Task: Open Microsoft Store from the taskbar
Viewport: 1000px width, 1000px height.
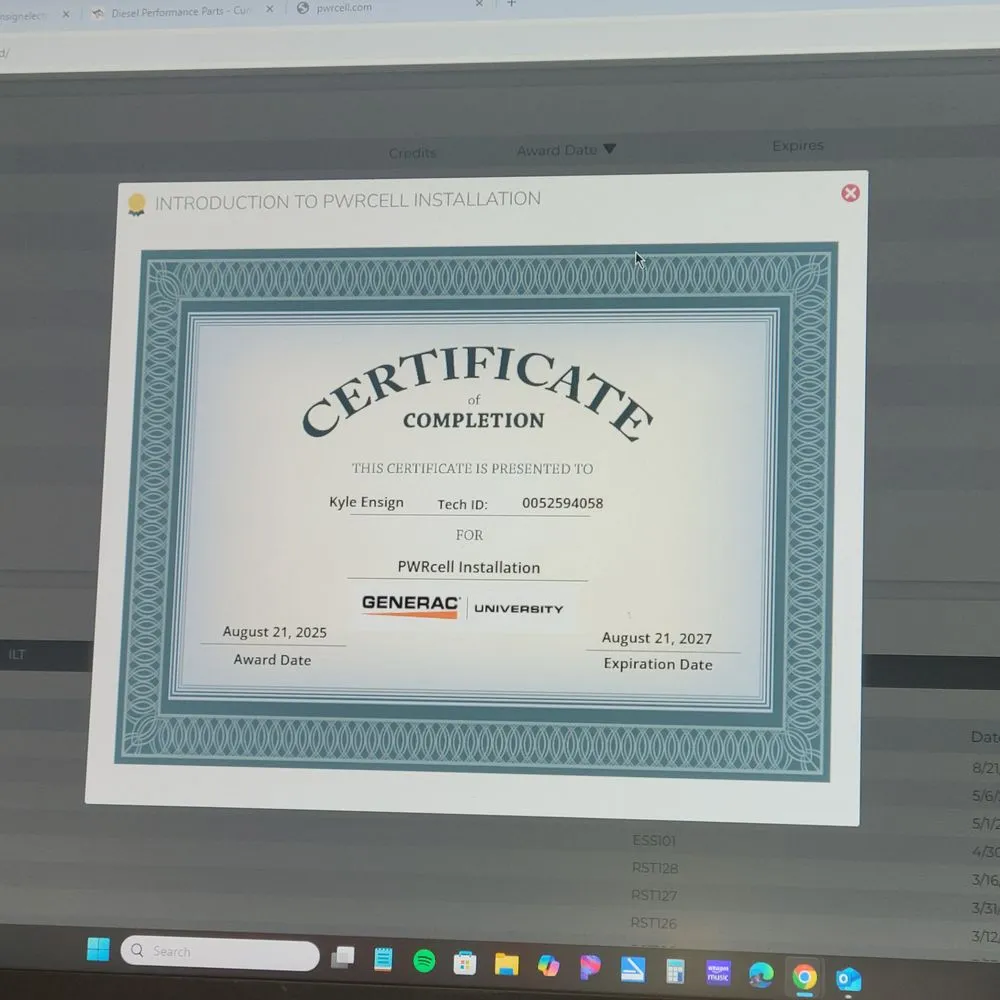Action: [x=464, y=964]
